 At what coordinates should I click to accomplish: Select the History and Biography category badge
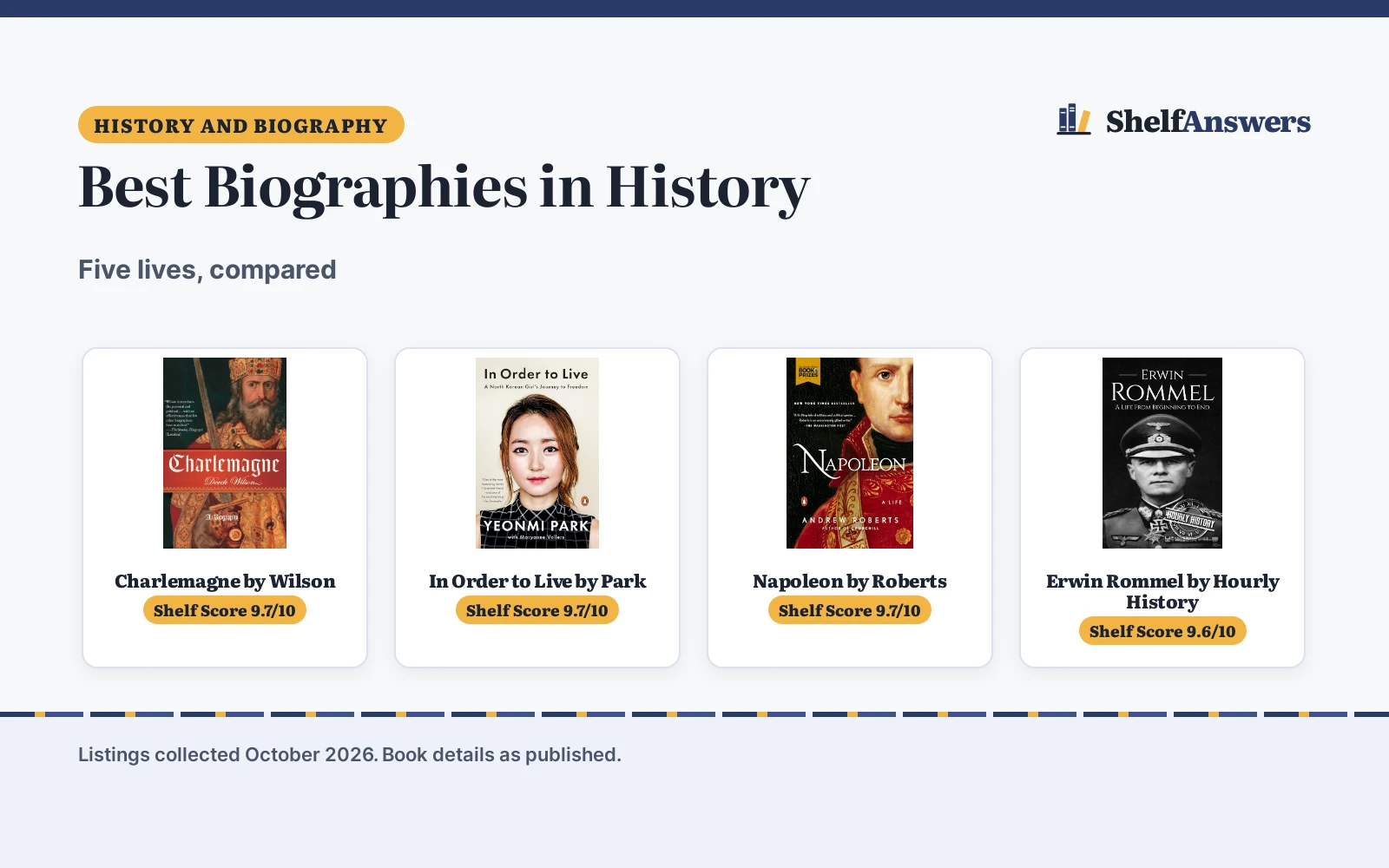[x=241, y=125]
